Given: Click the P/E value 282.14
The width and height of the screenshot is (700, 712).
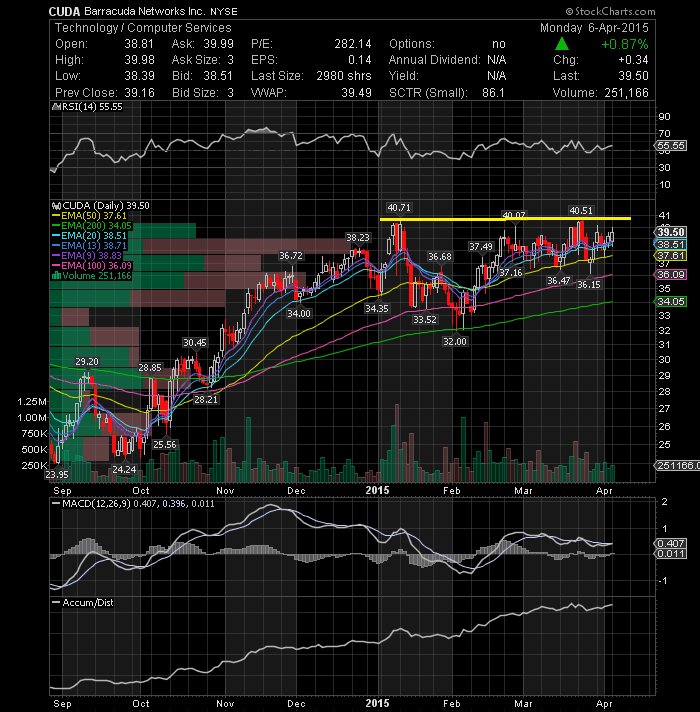Looking at the screenshot, I should coord(353,44).
